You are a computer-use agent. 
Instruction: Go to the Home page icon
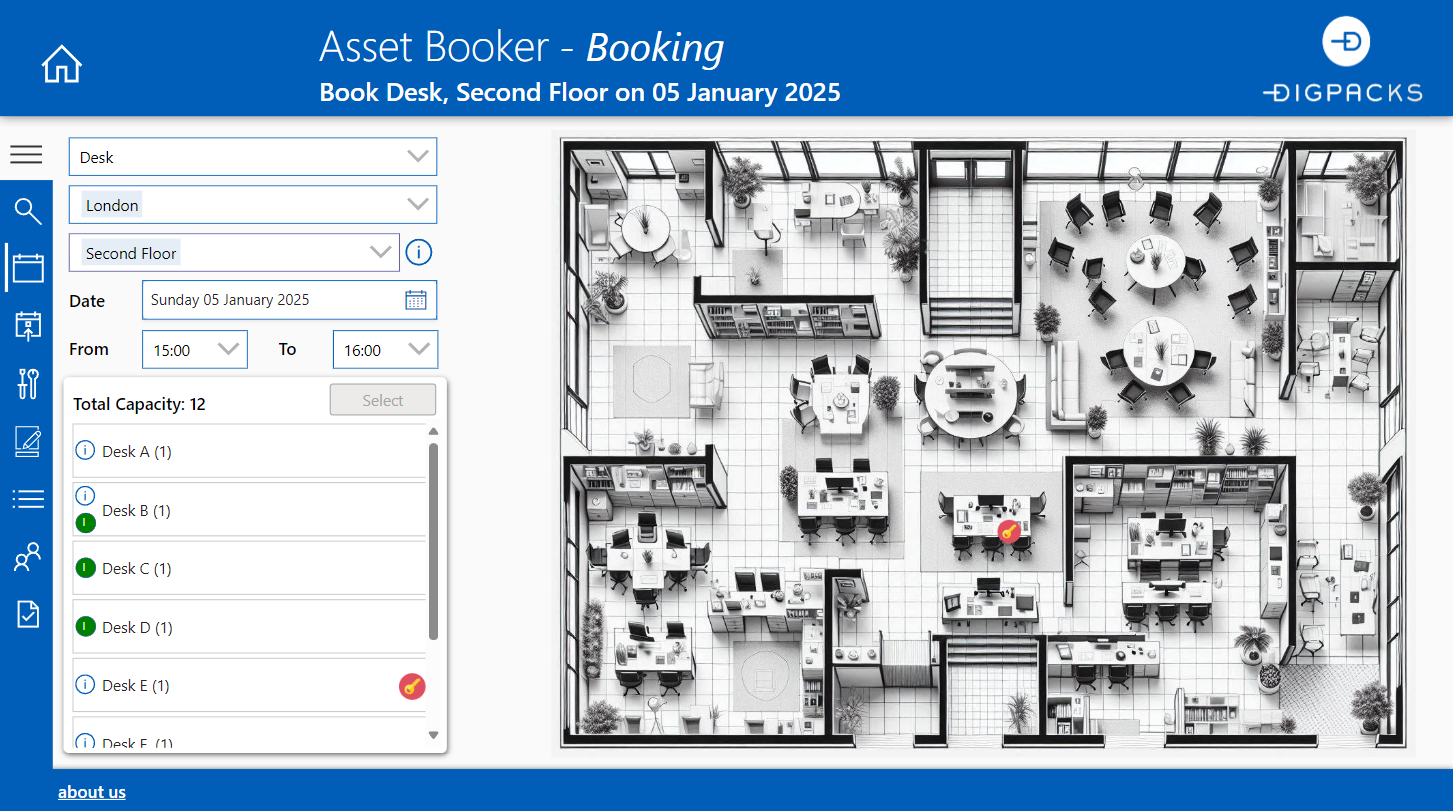62,65
